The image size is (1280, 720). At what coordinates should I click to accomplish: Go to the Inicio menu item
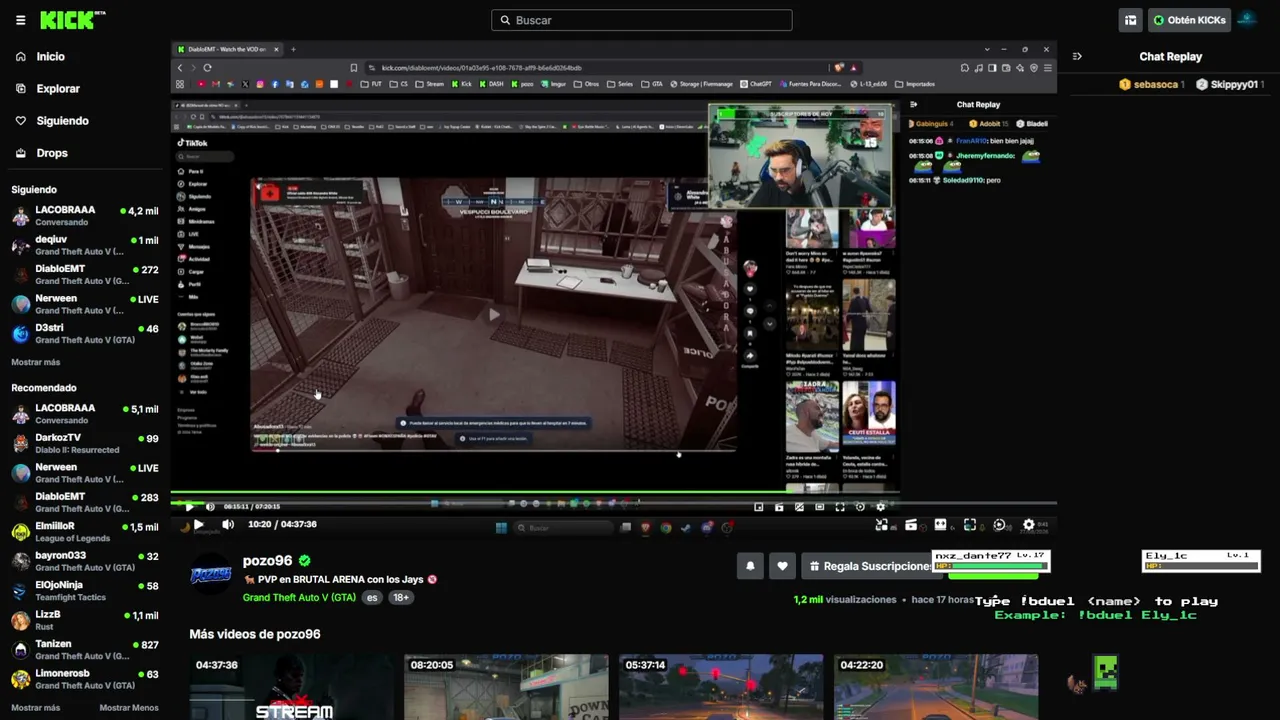[50, 57]
